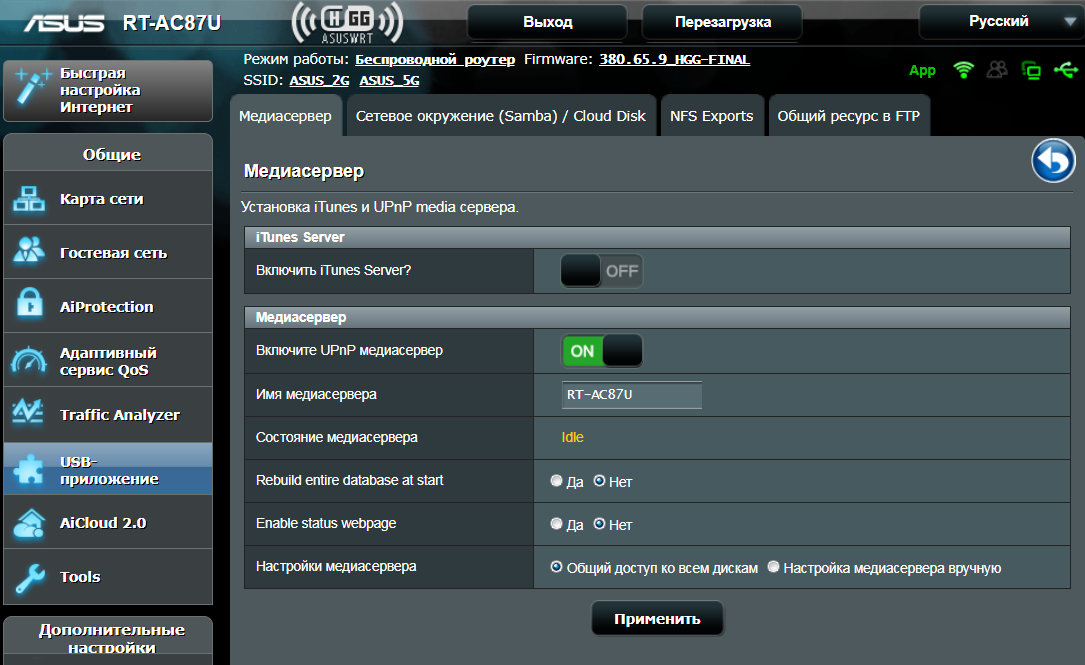Click the USB status icon in header

(x=1065, y=70)
